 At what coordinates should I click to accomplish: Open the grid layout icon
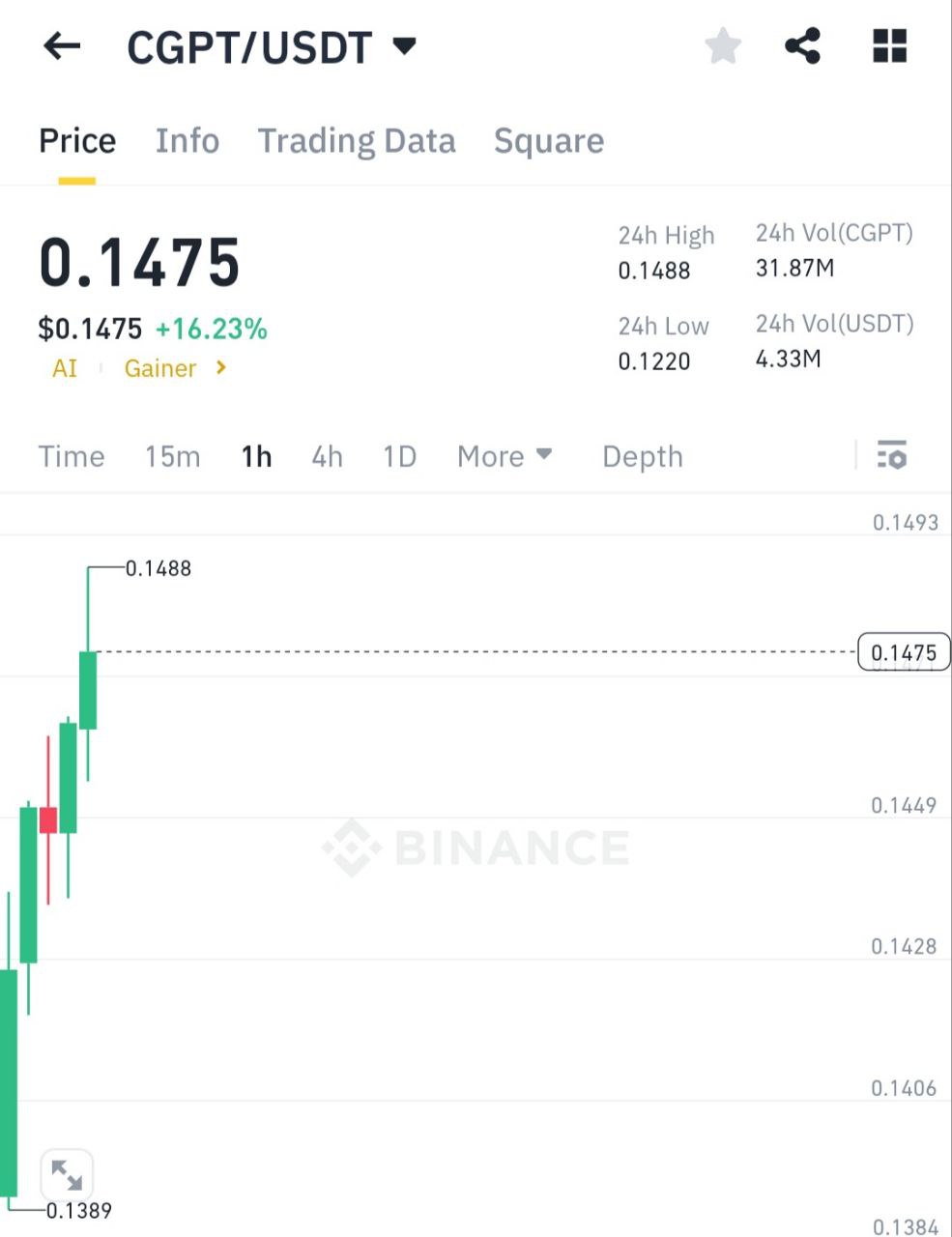[x=889, y=45]
